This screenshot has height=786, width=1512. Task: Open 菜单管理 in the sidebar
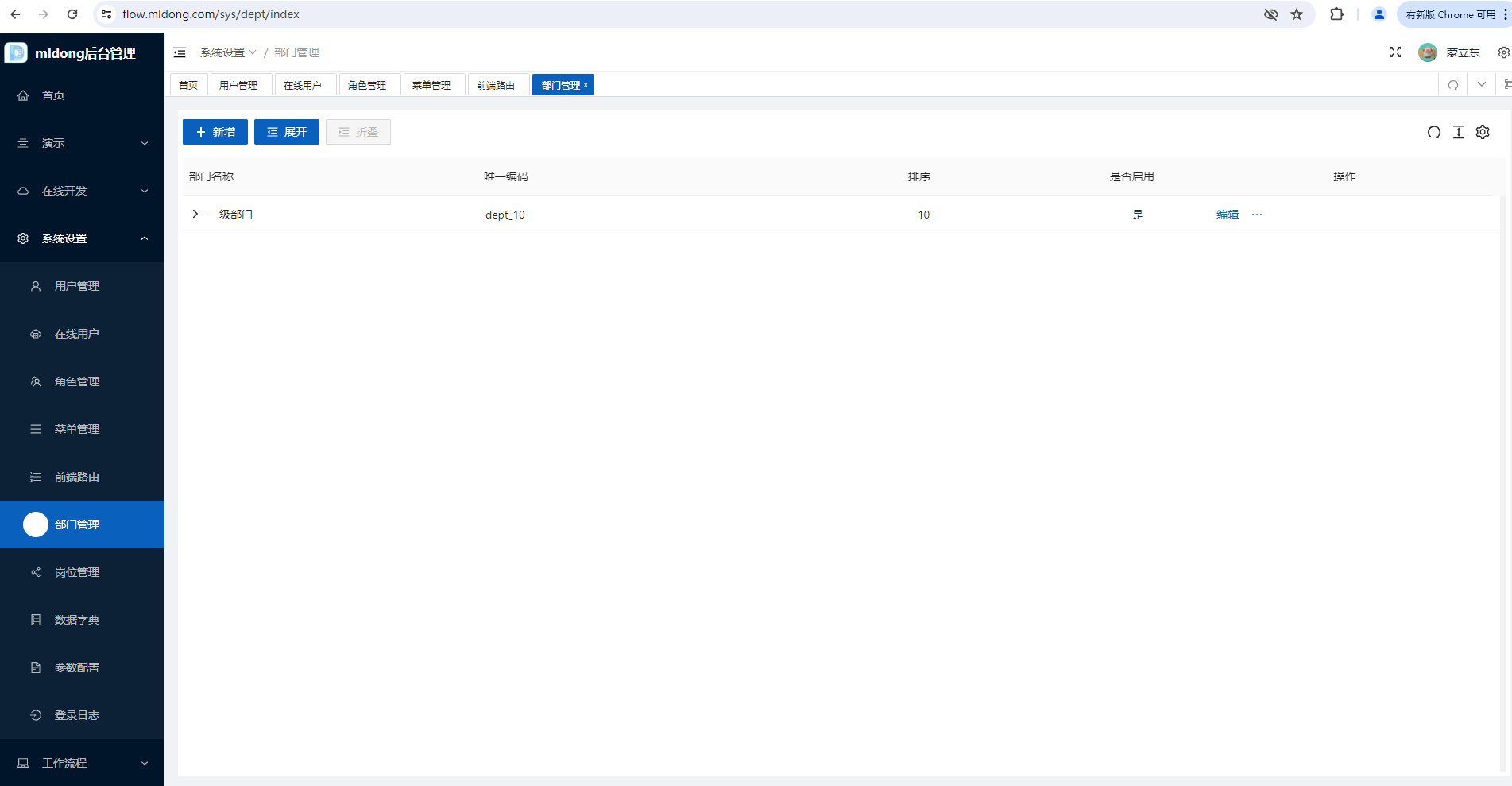click(82, 429)
